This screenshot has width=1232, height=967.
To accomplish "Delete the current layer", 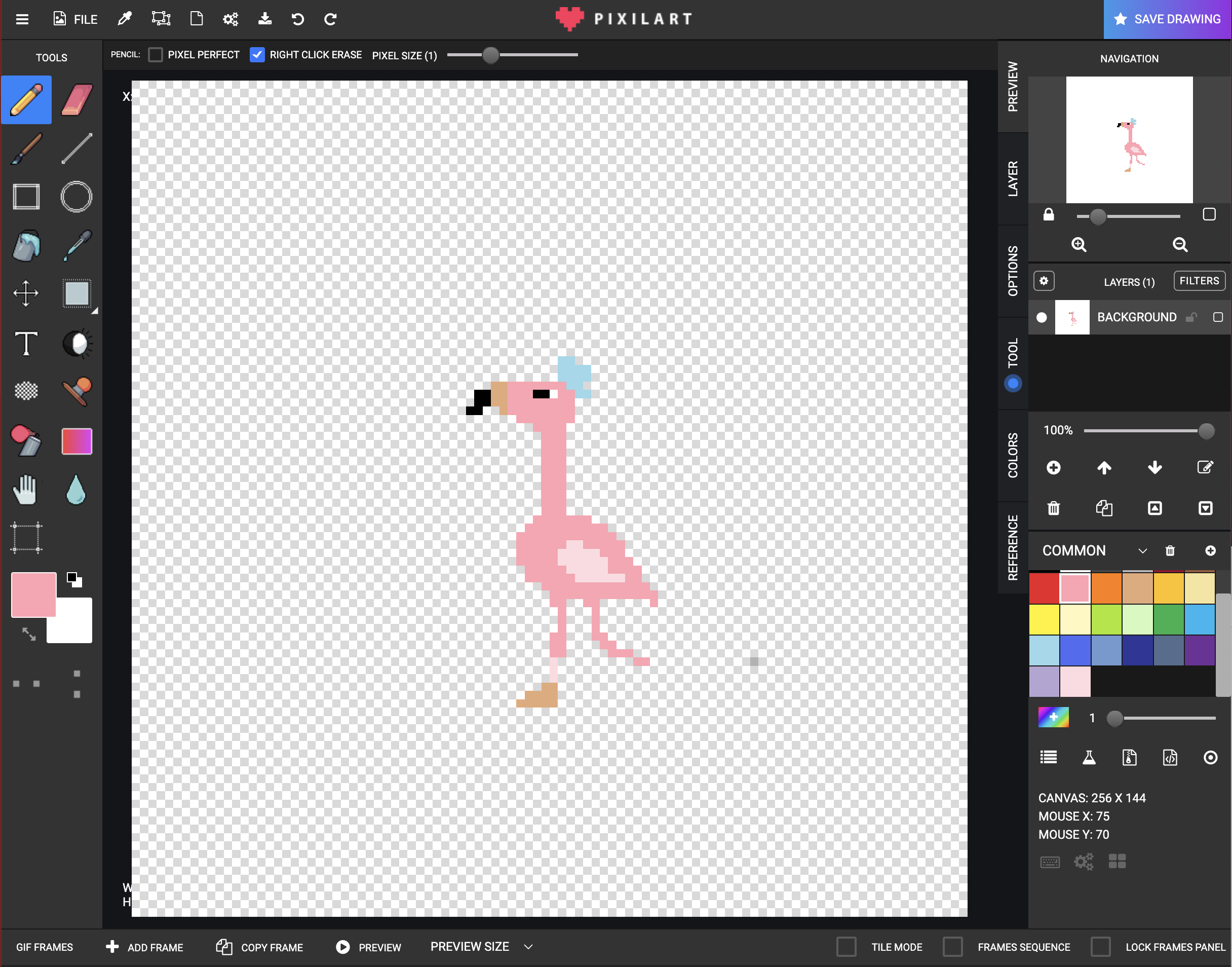I will tap(1053, 508).
